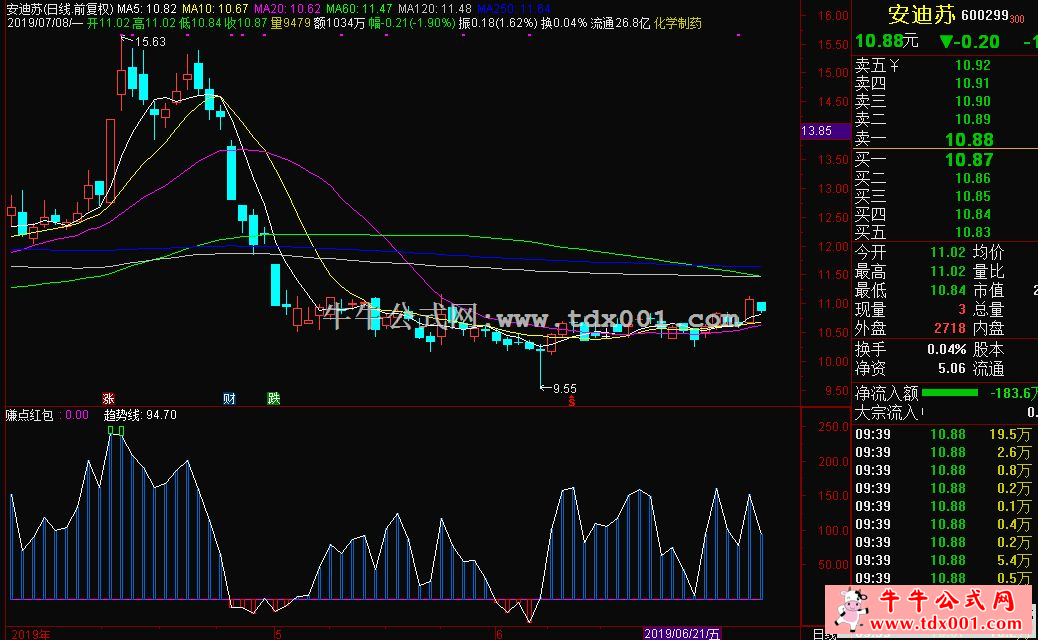
Task: Click the stock code 600299
Action: coord(984,15)
